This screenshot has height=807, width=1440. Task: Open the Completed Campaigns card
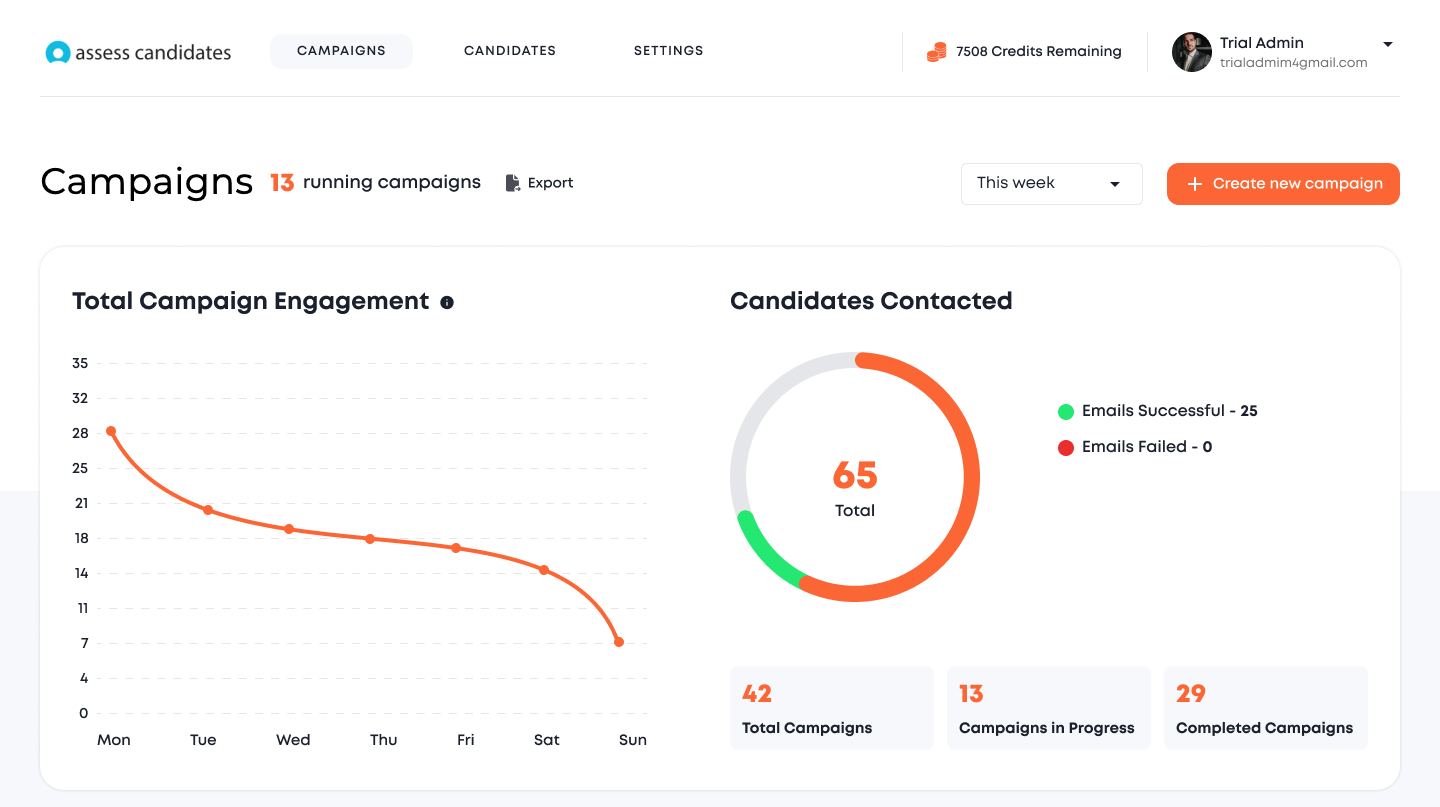(x=1266, y=708)
